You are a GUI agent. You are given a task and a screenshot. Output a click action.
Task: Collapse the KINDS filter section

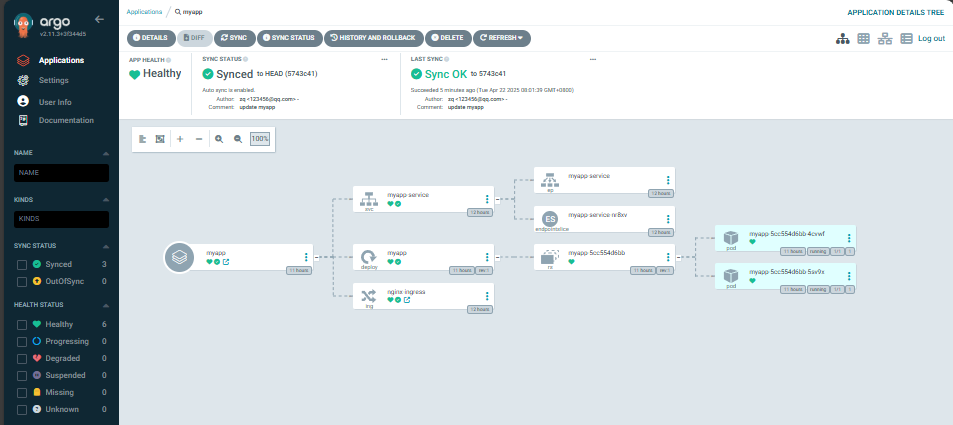pyautogui.click(x=106, y=200)
